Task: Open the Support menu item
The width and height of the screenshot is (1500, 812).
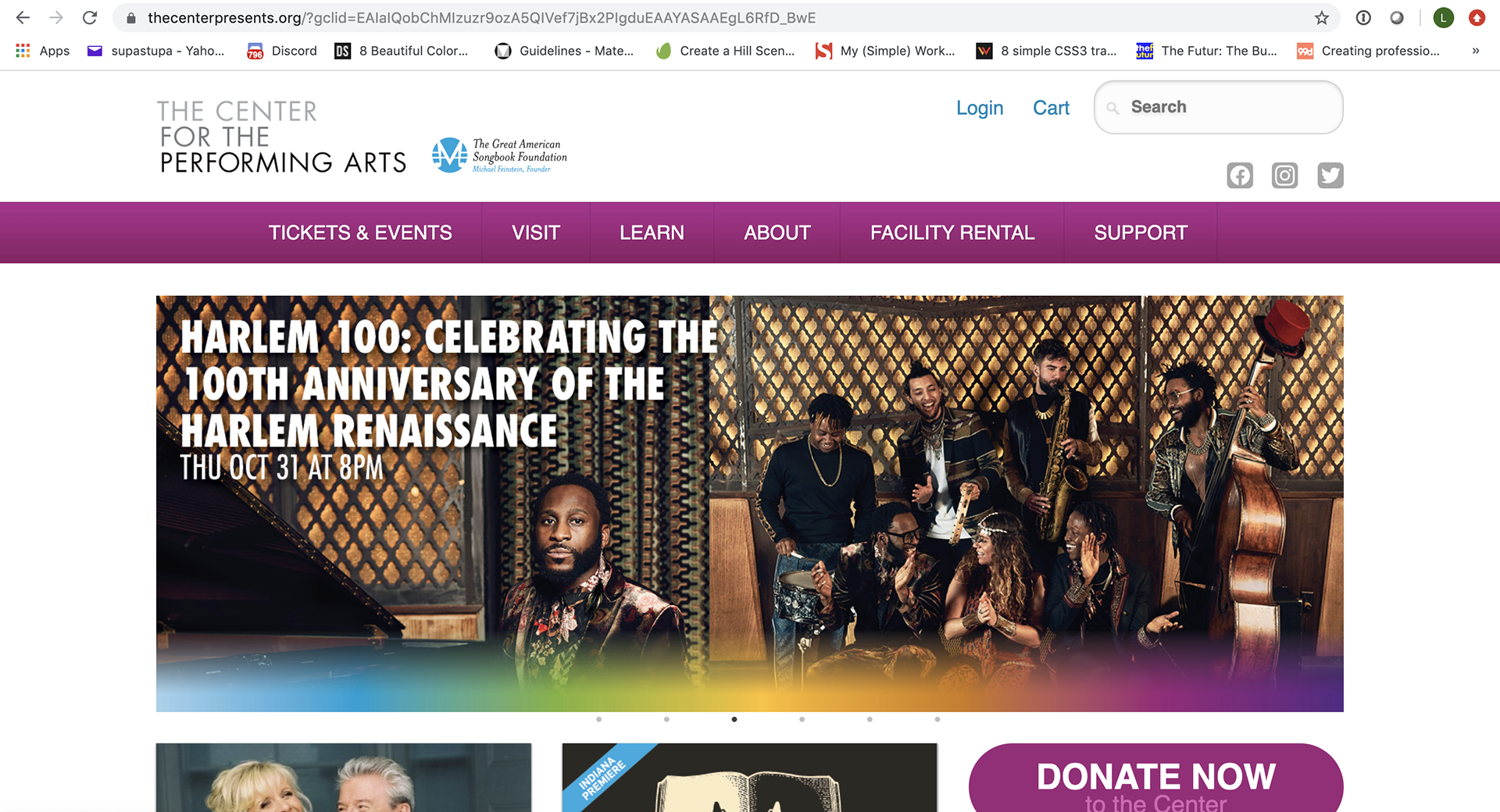Action: 1141,233
